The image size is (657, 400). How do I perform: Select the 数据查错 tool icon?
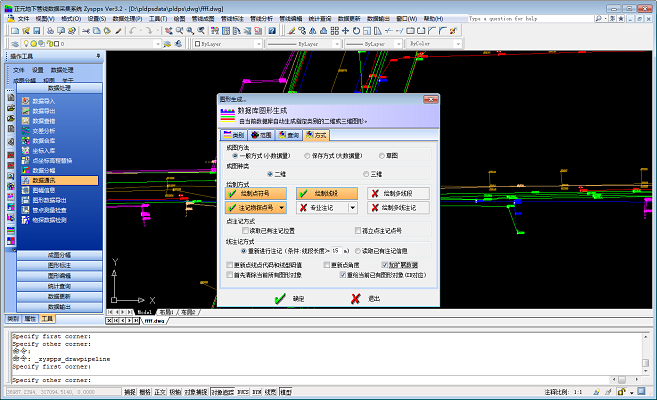coord(25,121)
